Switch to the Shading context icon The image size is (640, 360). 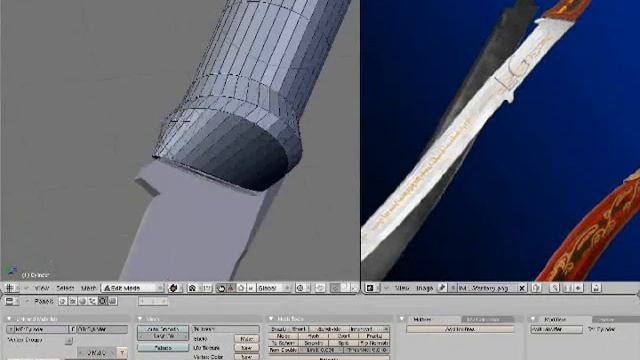82,301
